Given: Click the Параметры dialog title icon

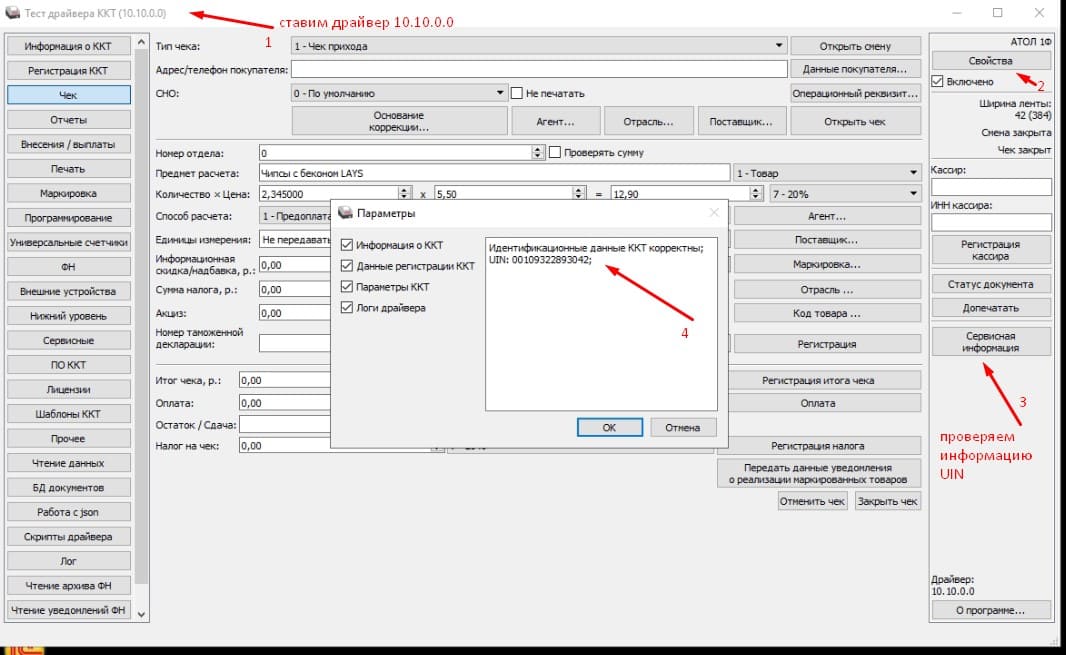Looking at the screenshot, I should 345,213.
